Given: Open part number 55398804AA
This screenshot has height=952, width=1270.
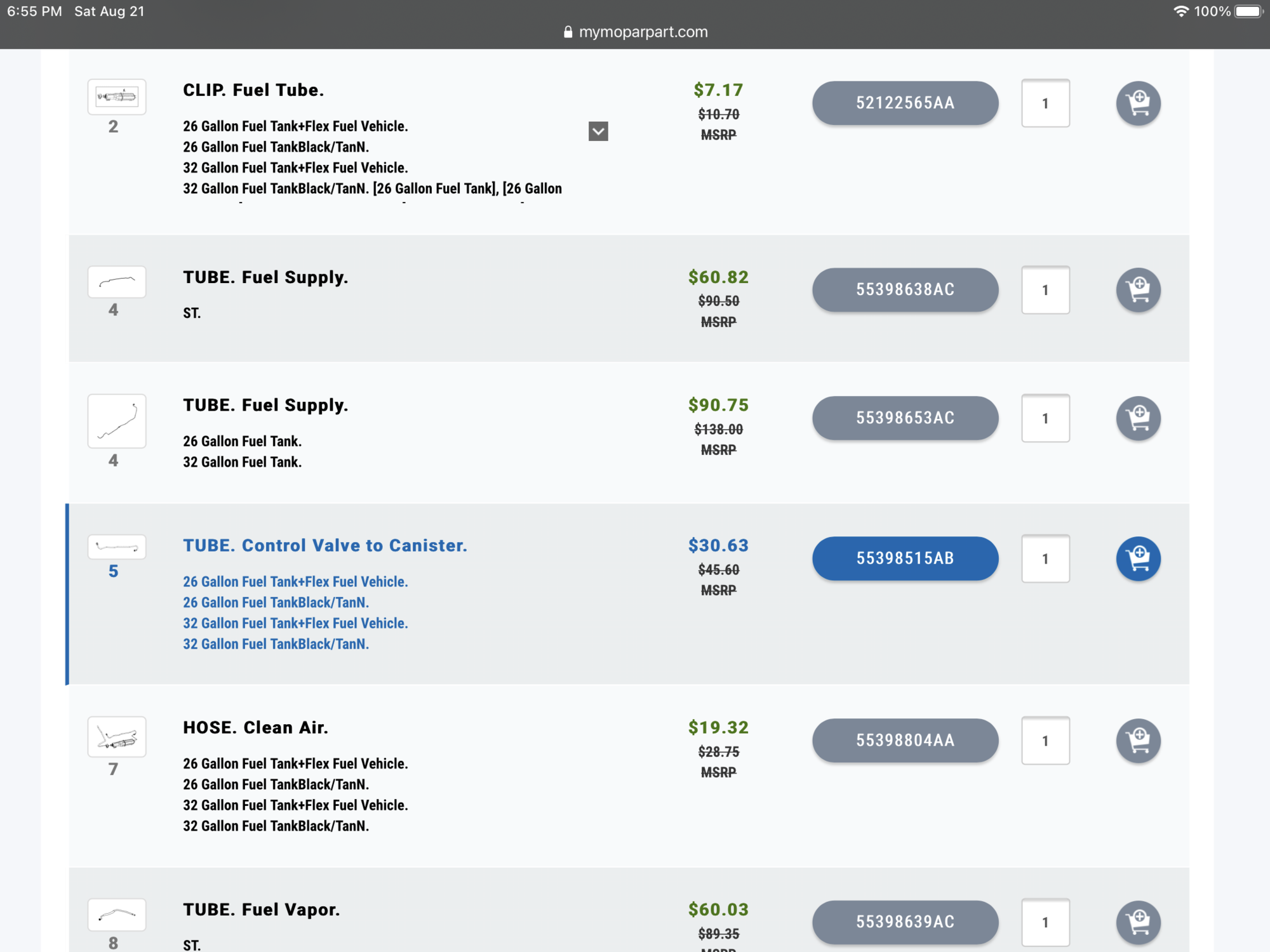Looking at the screenshot, I should [x=905, y=741].
